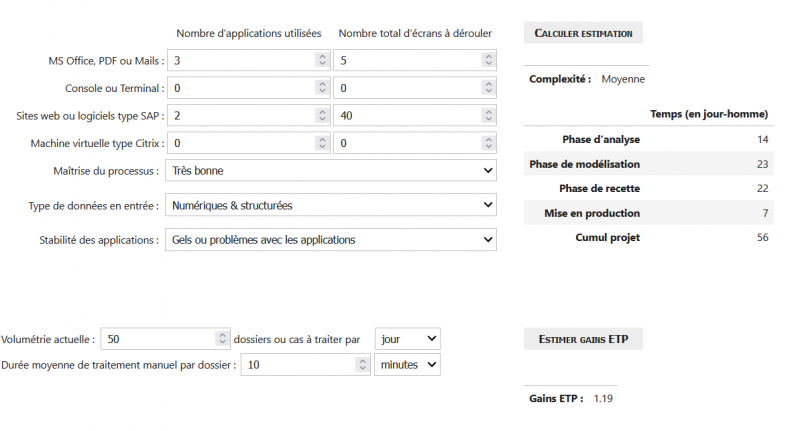
Task: Click the Console ou Terminal applications field
Action: click(240, 88)
